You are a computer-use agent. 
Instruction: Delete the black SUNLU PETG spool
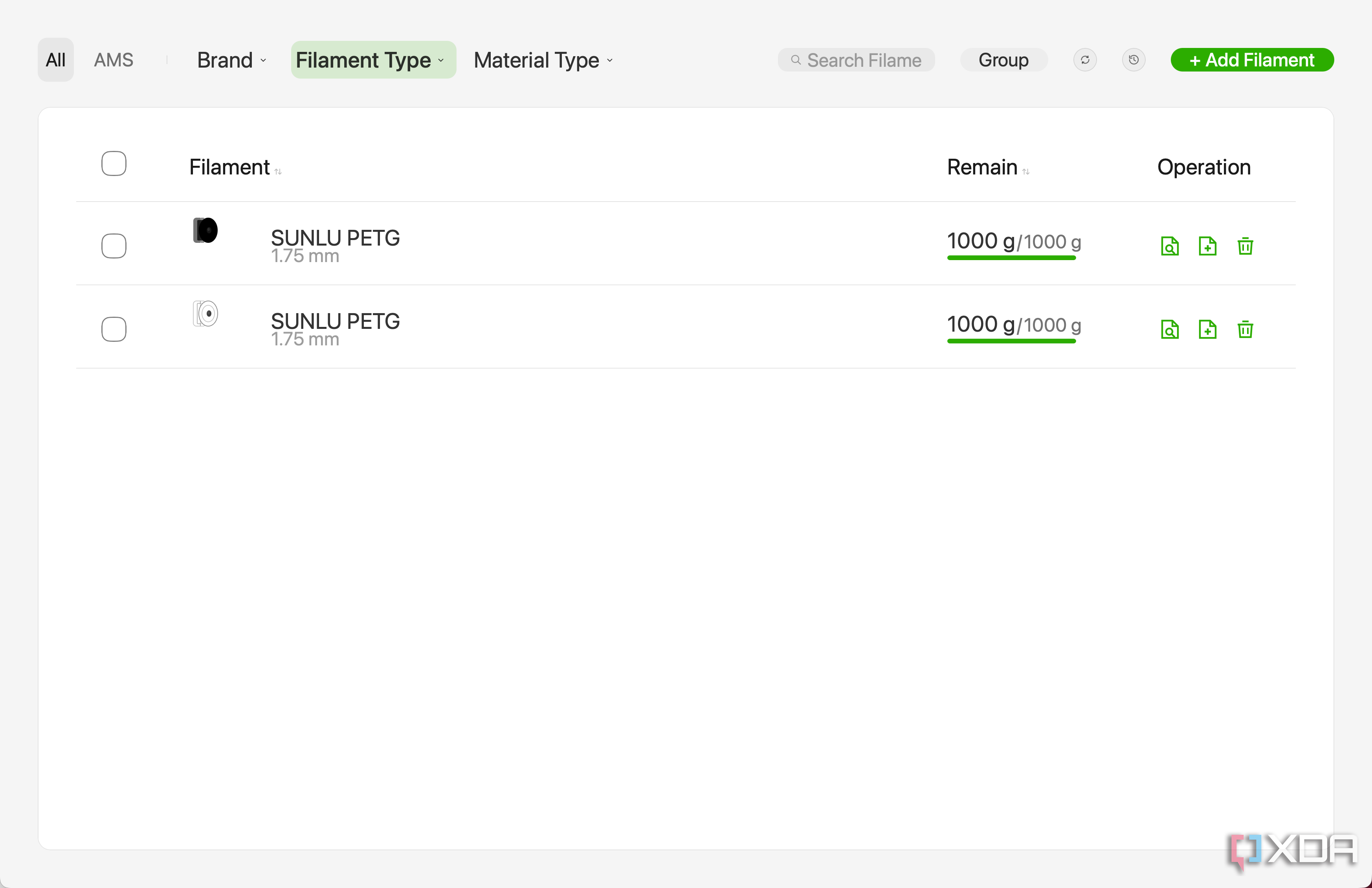point(1245,246)
